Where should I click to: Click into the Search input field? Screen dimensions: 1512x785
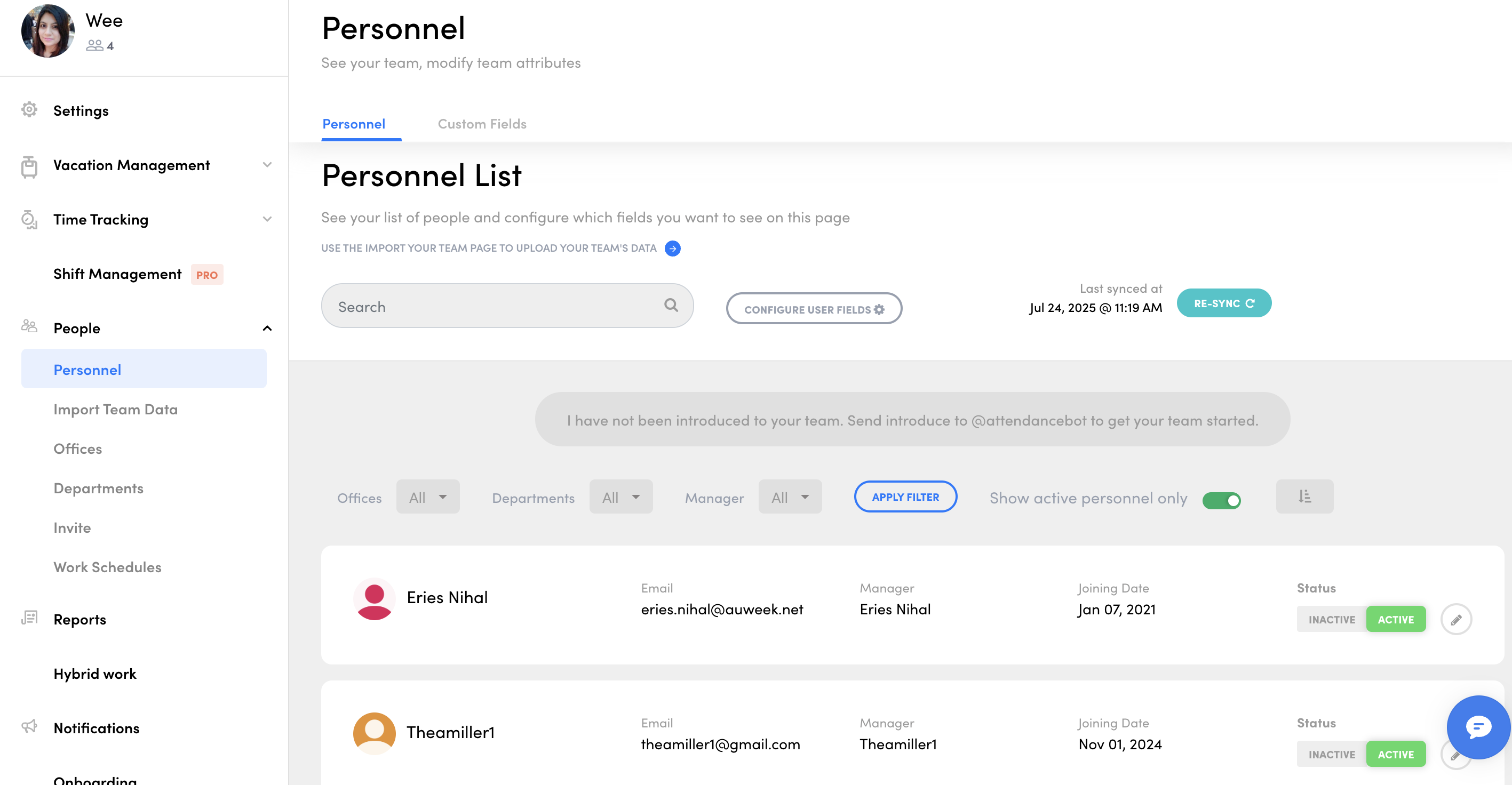click(x=493, y=306)
